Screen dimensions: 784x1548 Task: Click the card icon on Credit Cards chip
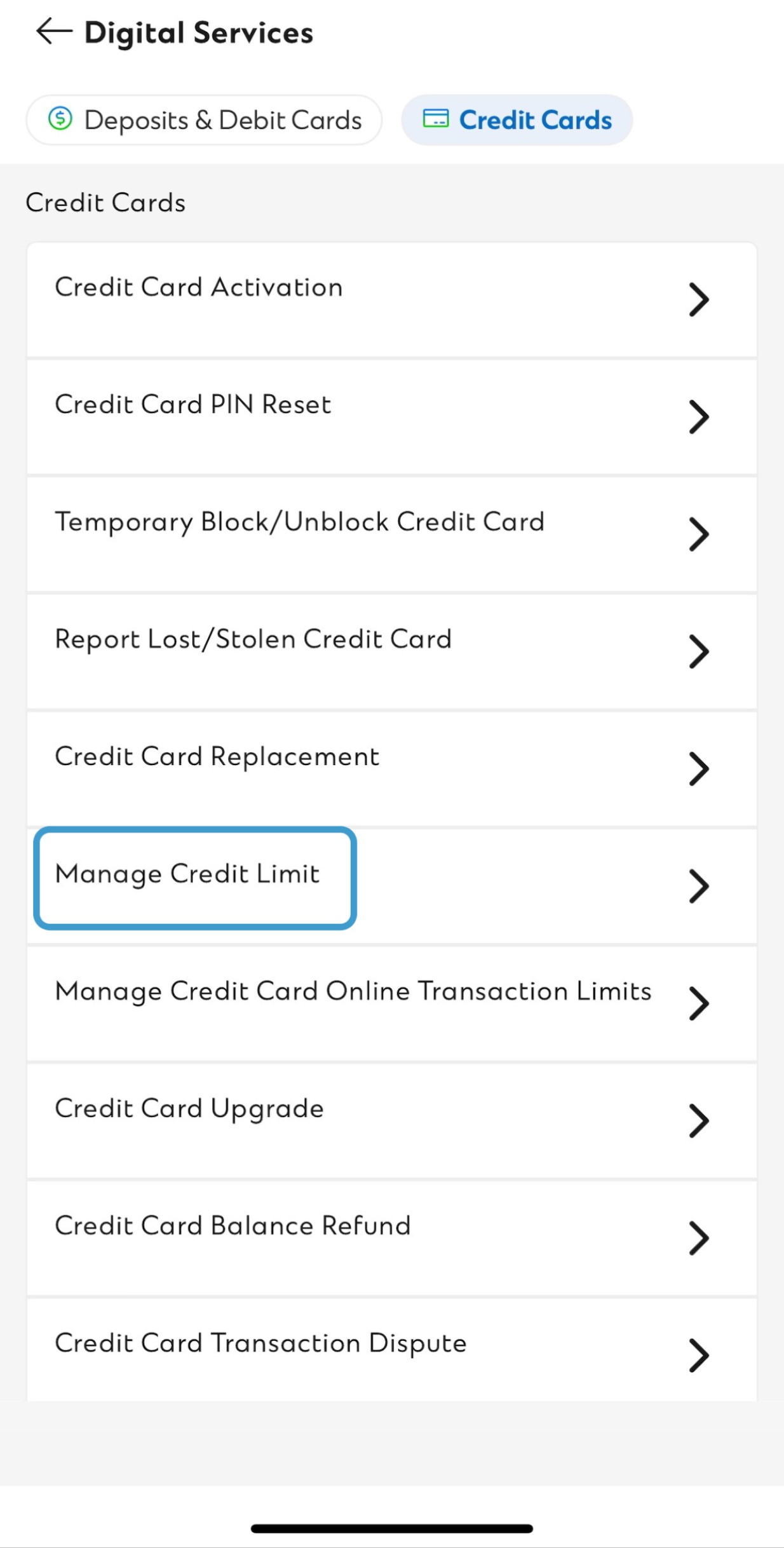(436, 119)
